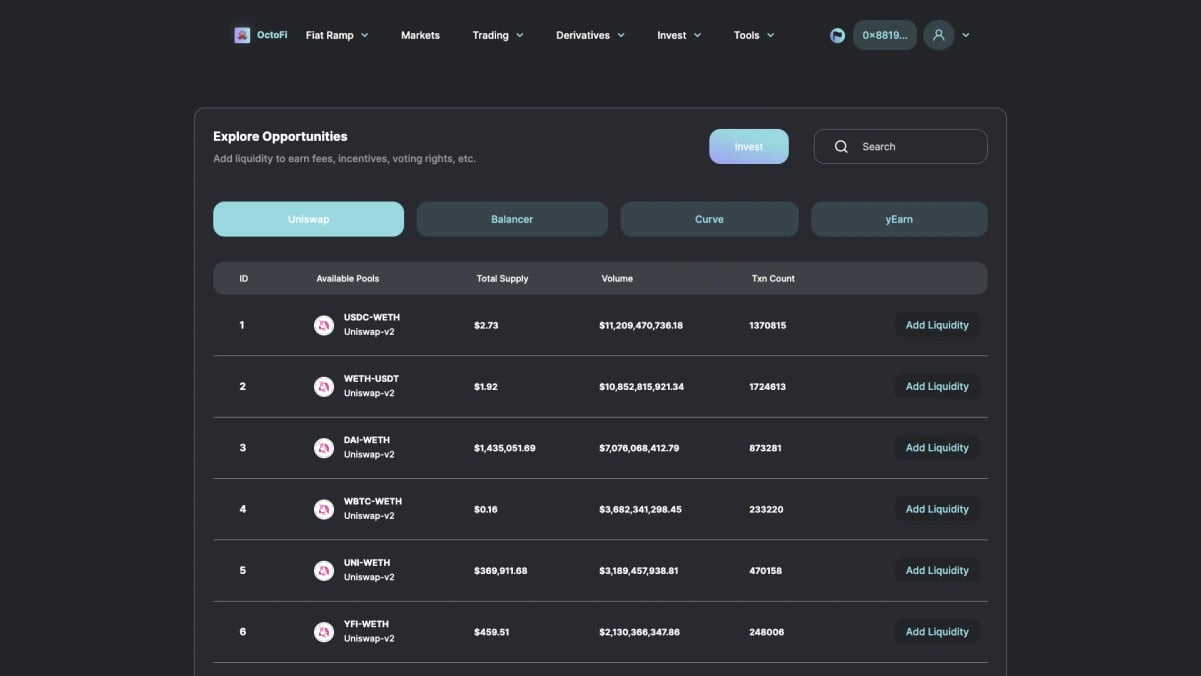The height and width of the screenshot is (676, 1201).
Task: Click the magnifier icon in the search box
Action: [x=841, y=146]
